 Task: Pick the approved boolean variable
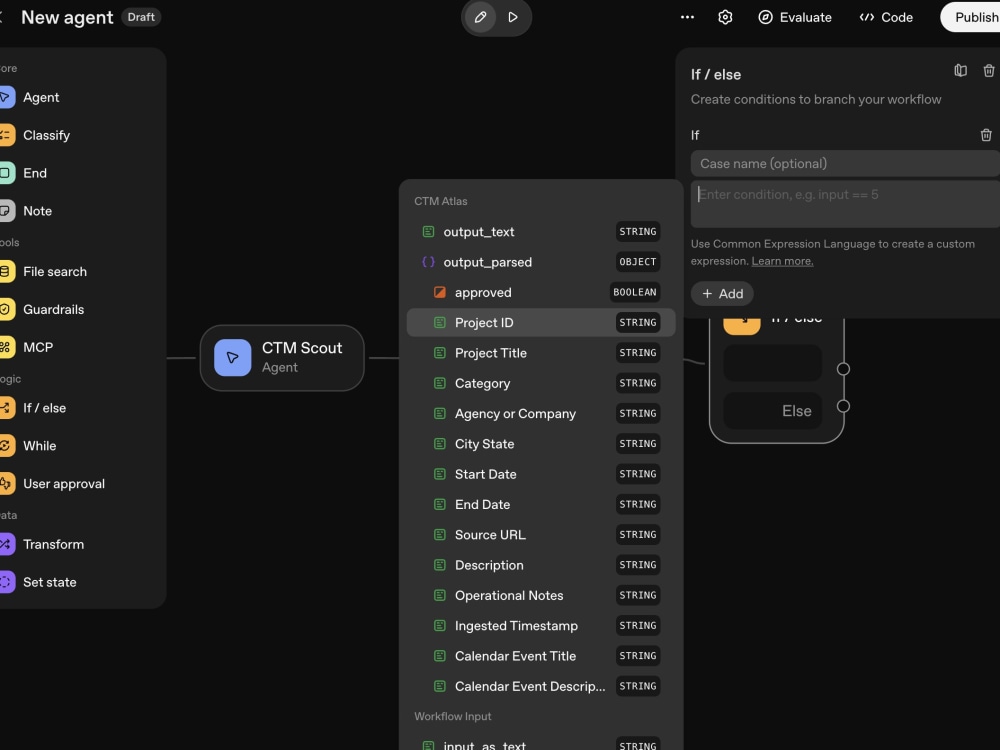[x=541, y=292]
